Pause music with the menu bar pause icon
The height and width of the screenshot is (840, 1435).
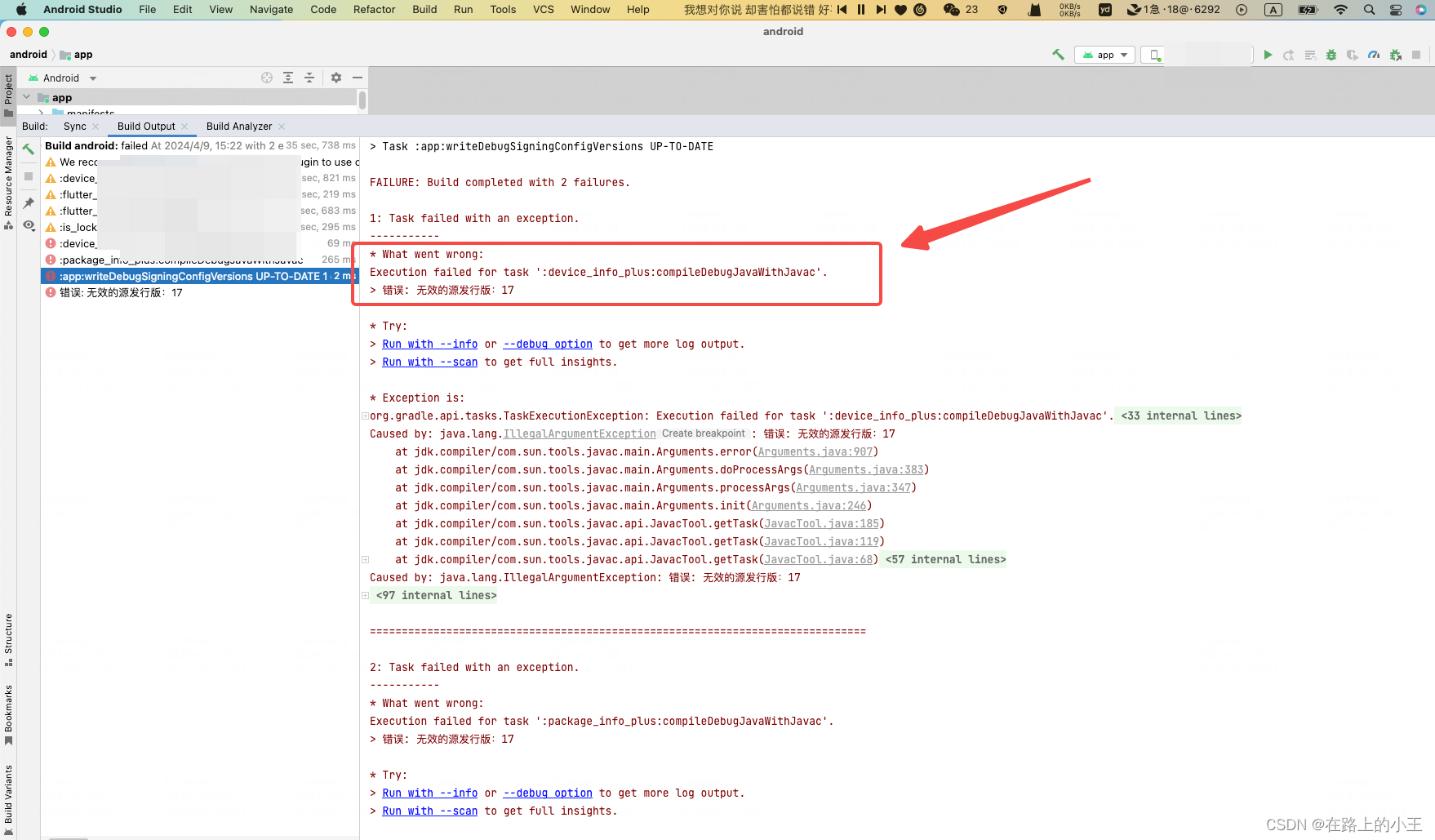[x=860, y=10]
